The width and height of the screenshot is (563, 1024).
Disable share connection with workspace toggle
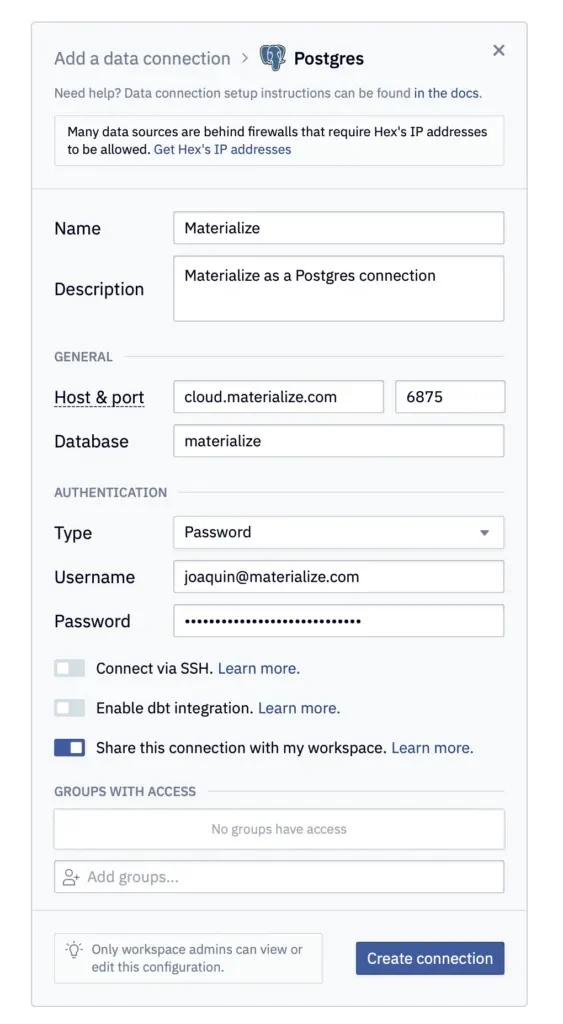(70, 748)
